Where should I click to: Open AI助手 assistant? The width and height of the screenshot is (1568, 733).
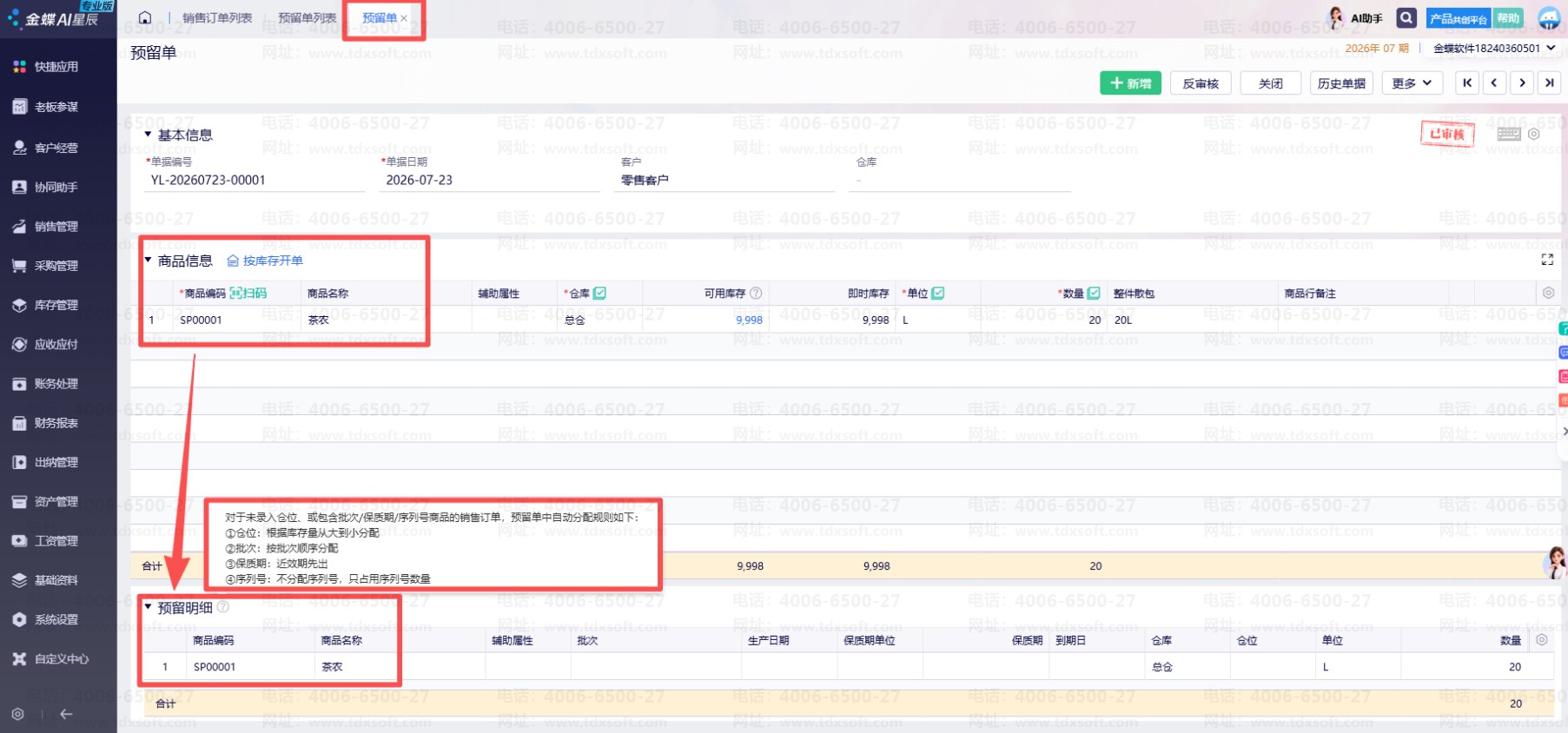tap(1355, 17)
